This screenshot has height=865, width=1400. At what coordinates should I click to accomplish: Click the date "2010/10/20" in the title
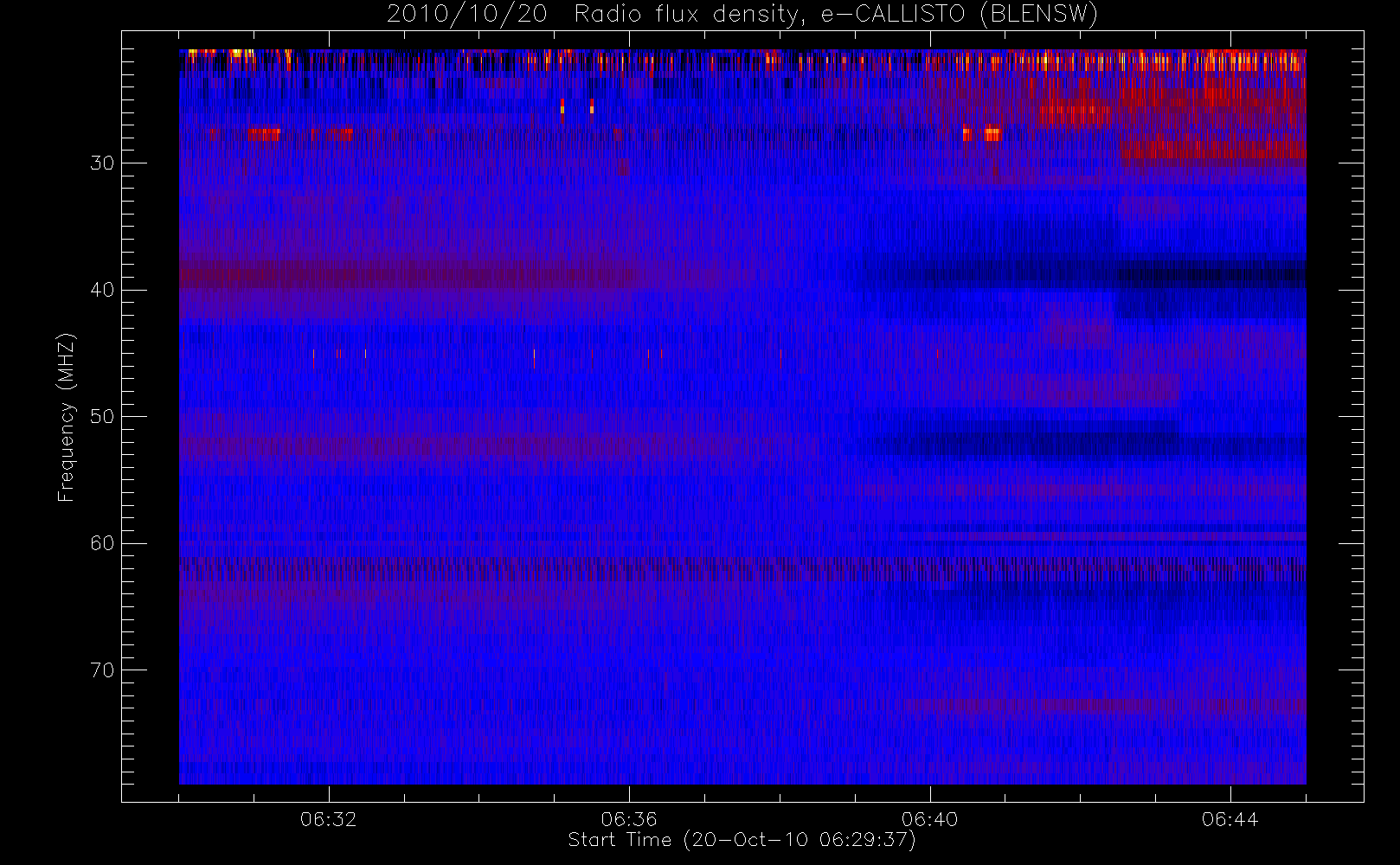[x=466, y=15]
